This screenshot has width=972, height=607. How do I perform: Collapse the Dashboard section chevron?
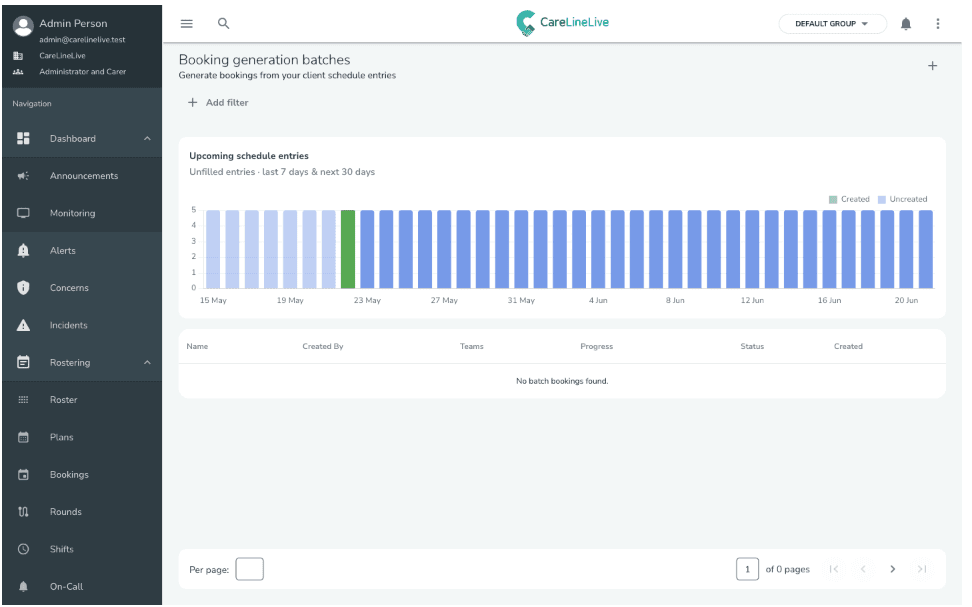[148, 138]
